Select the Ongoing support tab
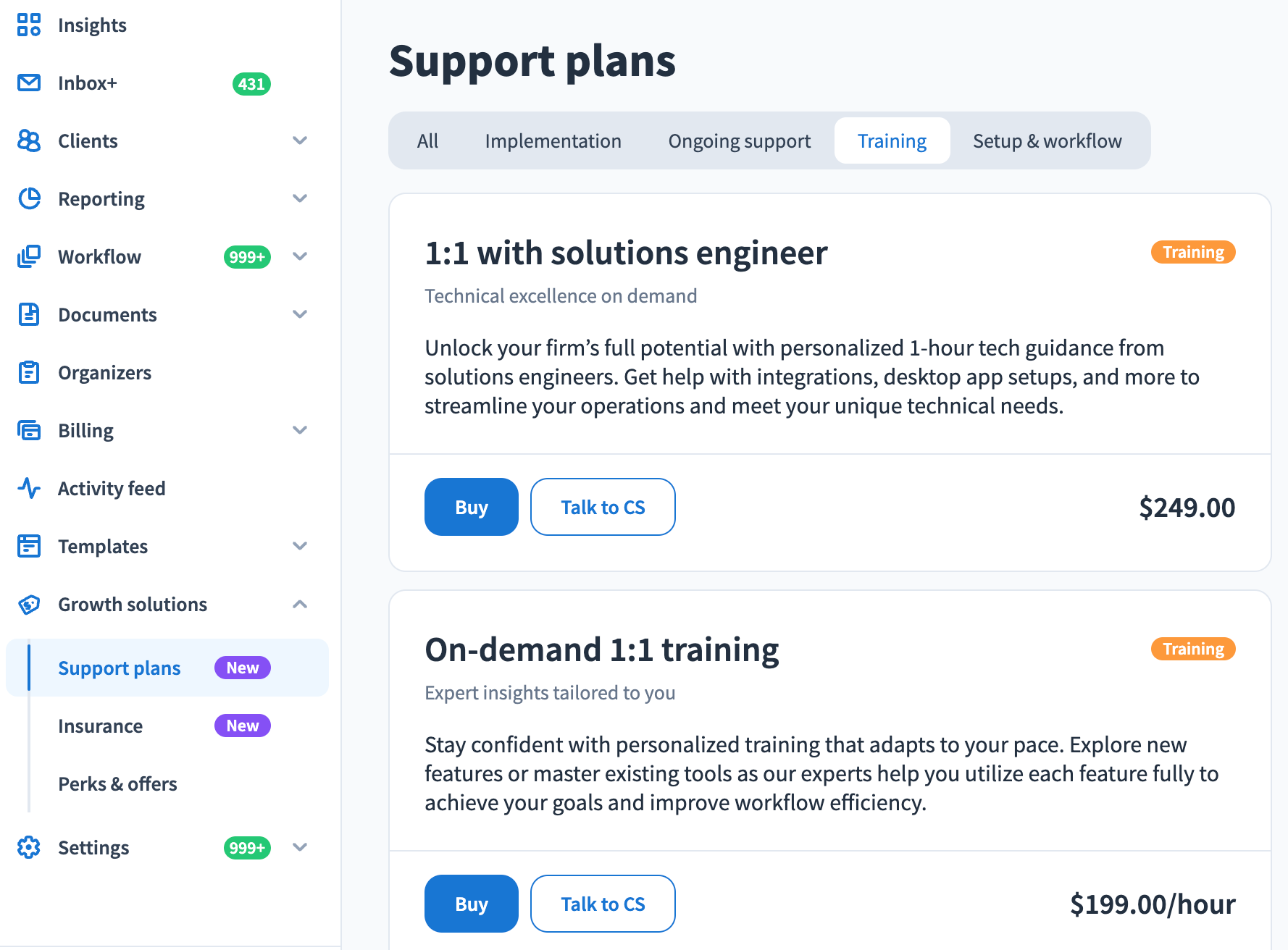The height and width of the screenshot is (950, 1288). [x=739, y=140]
